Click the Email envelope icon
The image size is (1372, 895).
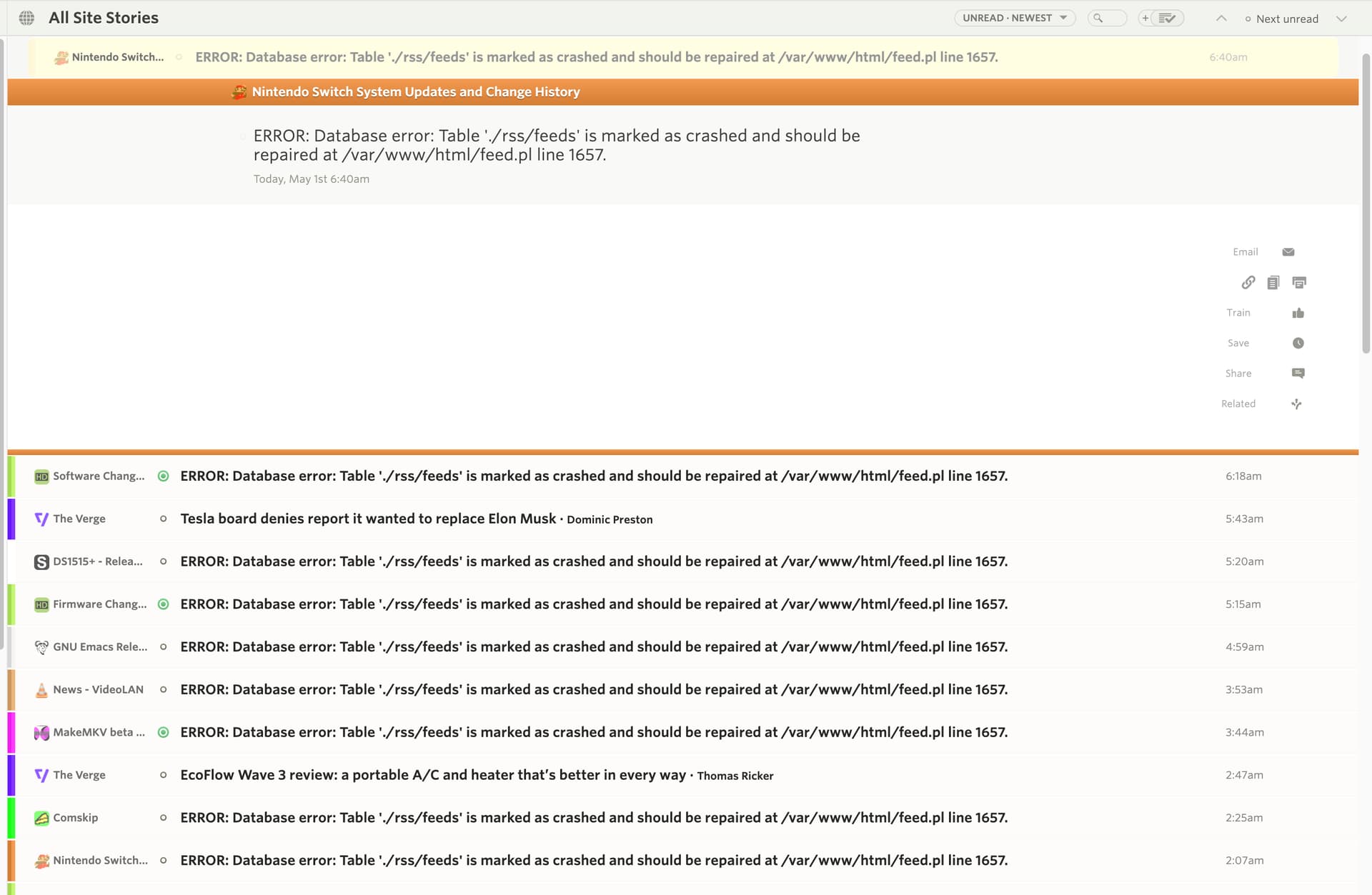1288,252
